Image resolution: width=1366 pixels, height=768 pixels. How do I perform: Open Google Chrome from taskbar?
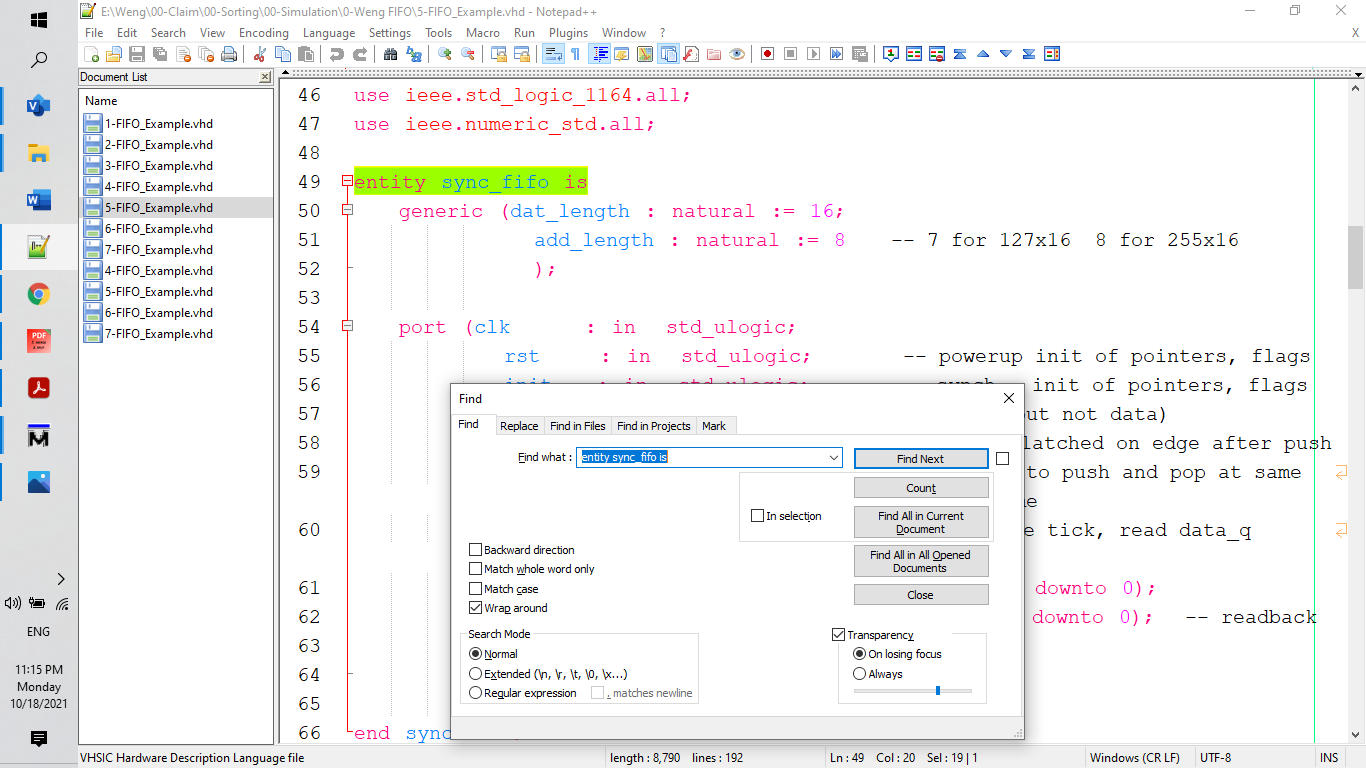pos(39,294)
